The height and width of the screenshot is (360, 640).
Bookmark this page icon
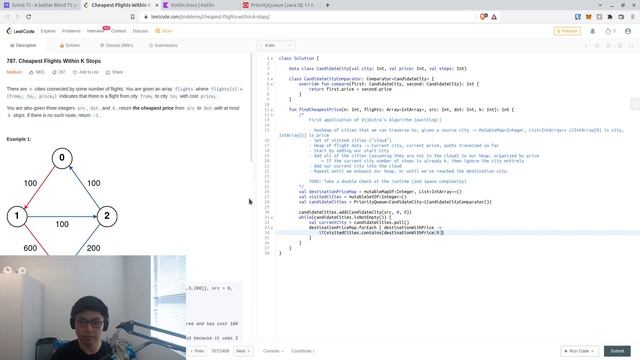(133, 17)
